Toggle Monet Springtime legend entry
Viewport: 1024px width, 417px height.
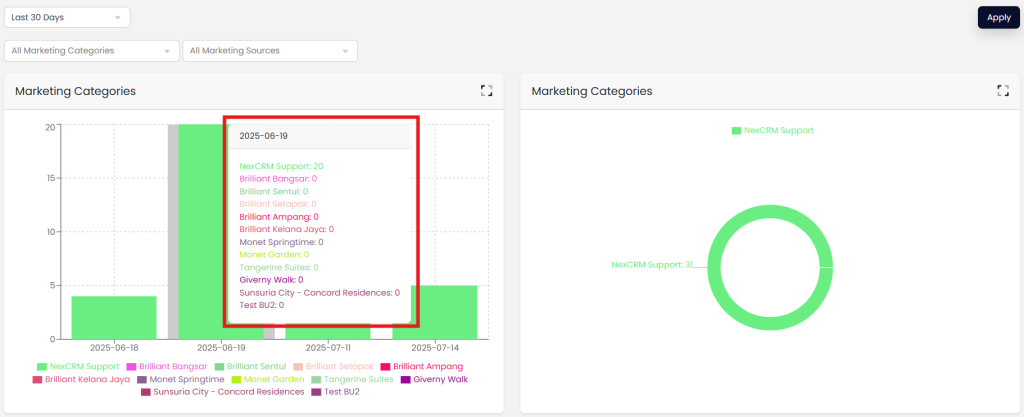click(181, 380)
